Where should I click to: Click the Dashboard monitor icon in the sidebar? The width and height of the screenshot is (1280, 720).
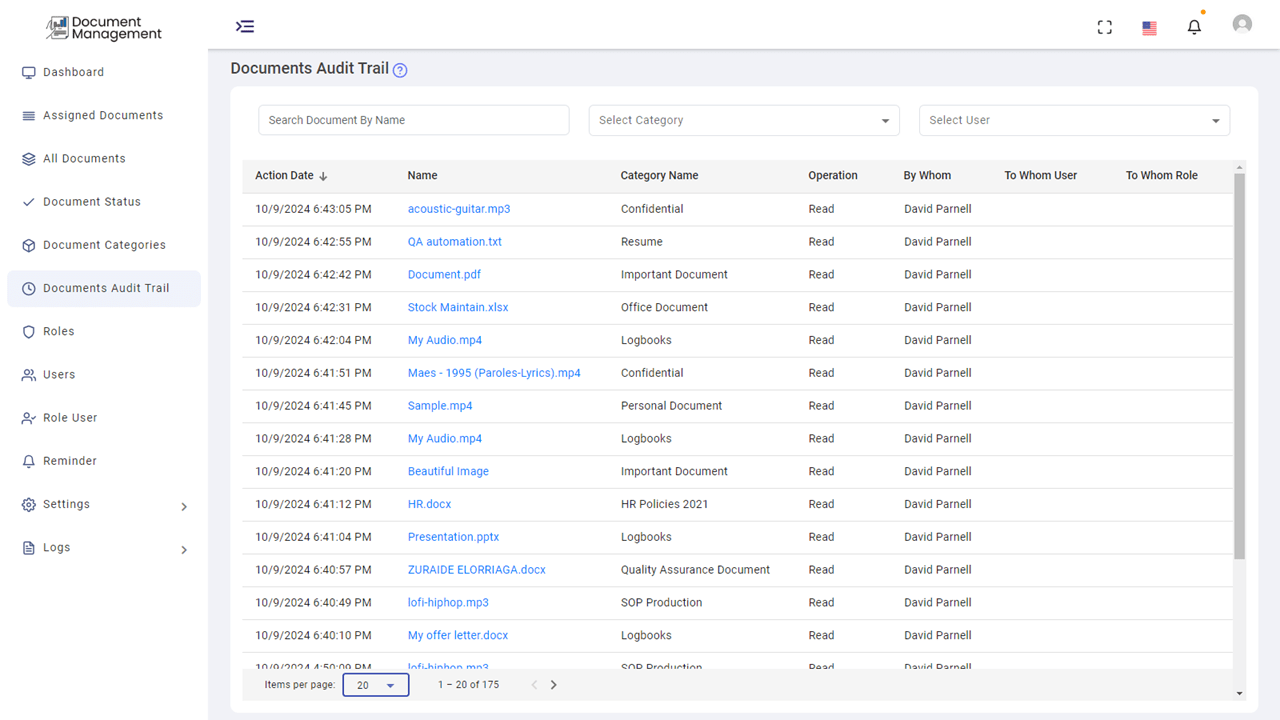pos(29,73)
